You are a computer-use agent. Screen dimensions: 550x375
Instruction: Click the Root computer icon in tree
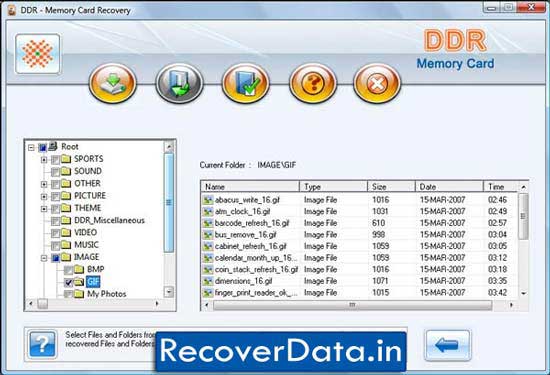point(53,146)
